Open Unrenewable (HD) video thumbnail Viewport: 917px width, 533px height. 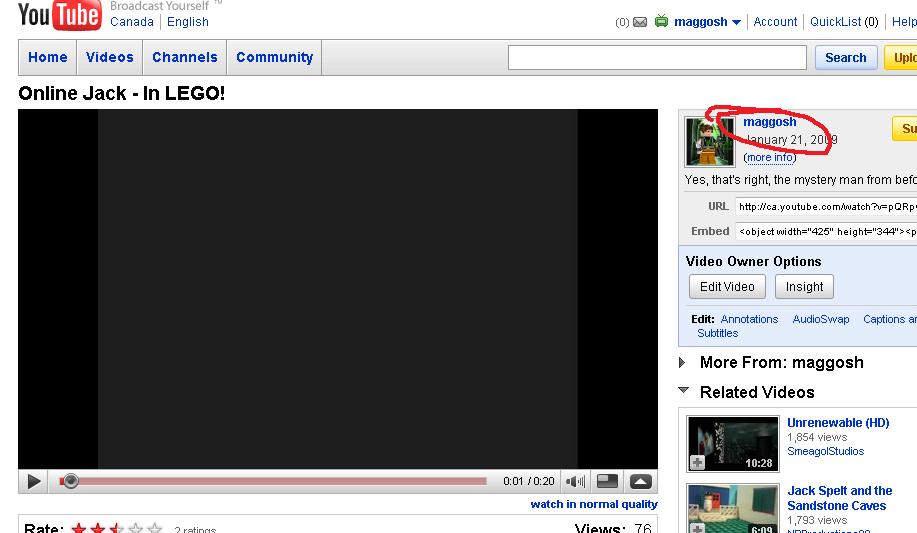pyautogui.click(x=733, y=444)
